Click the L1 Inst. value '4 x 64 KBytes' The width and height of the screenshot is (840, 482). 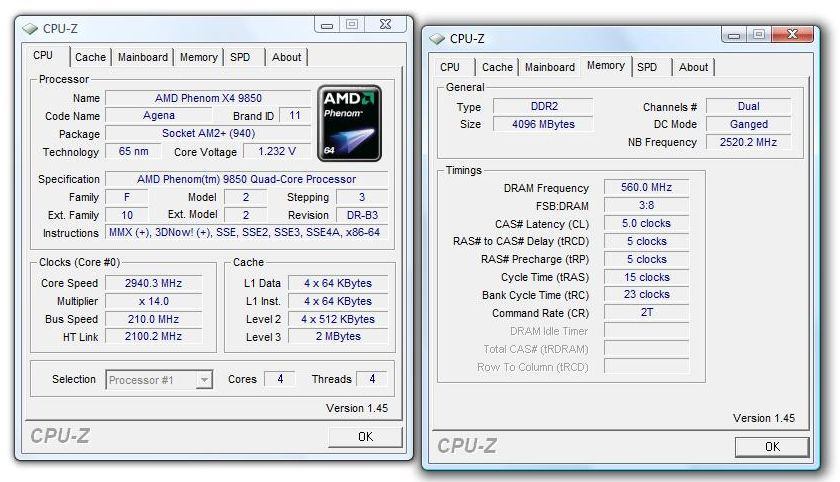pyautogui.click(x=338, y=302)
